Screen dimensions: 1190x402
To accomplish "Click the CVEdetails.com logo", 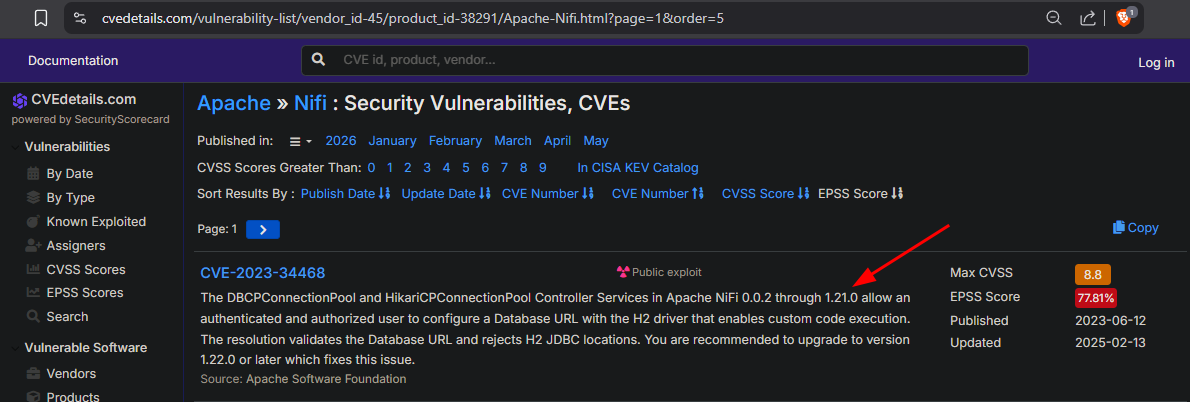I will click(x=74, y=99).
